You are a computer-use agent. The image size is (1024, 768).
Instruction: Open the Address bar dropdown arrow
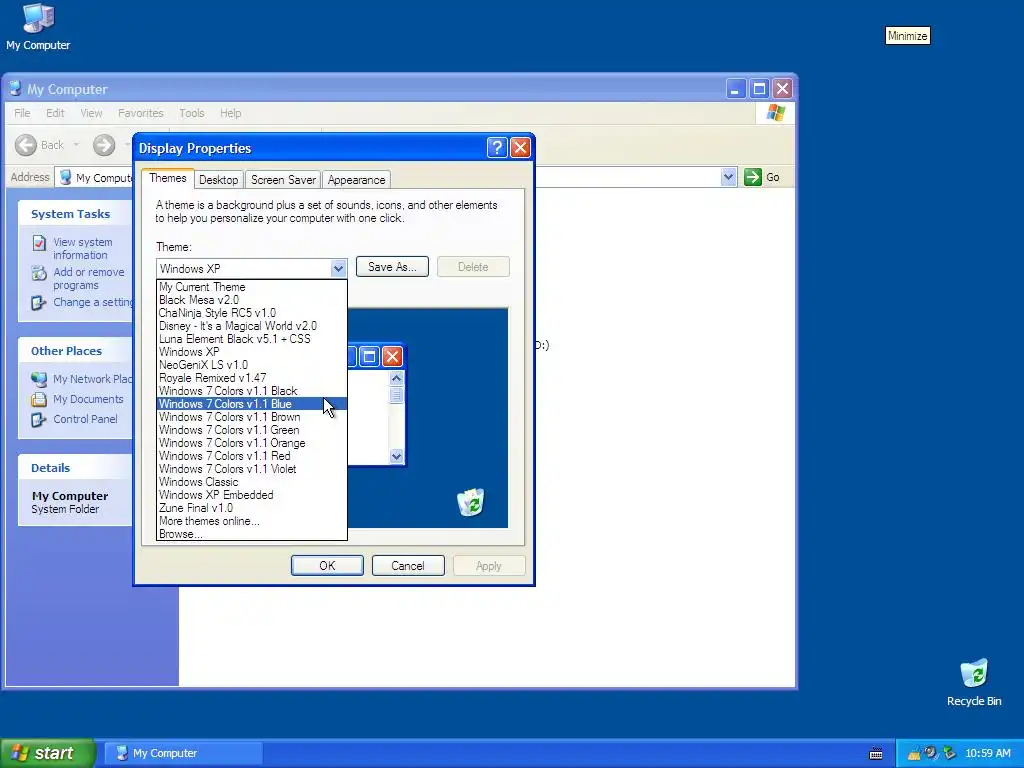(x=728, y=177)
